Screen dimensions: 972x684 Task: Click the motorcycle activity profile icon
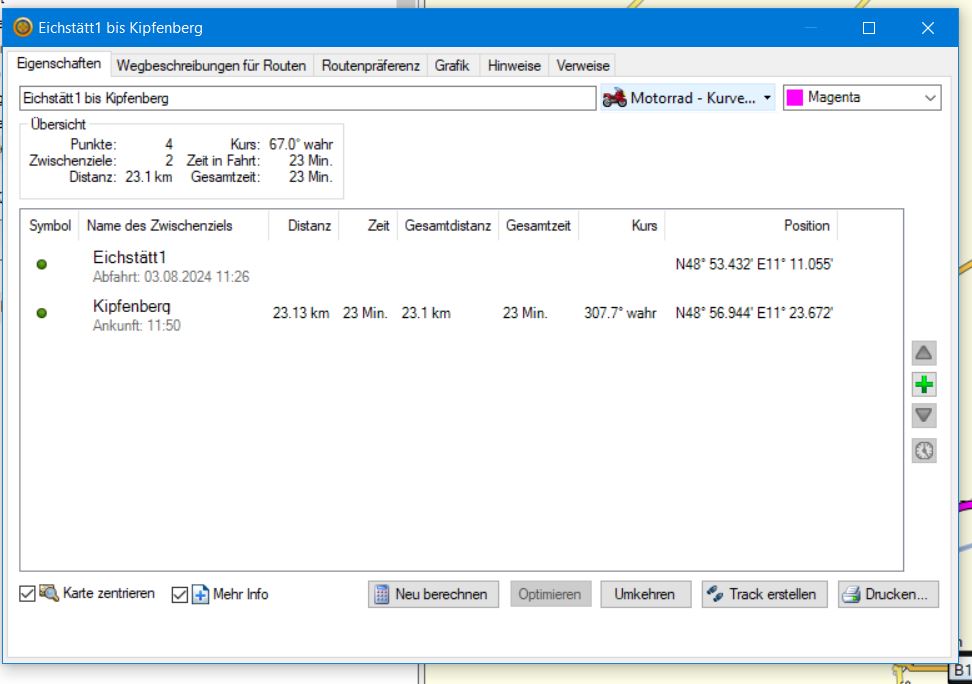pyautogui.click(x=615, y=98)
